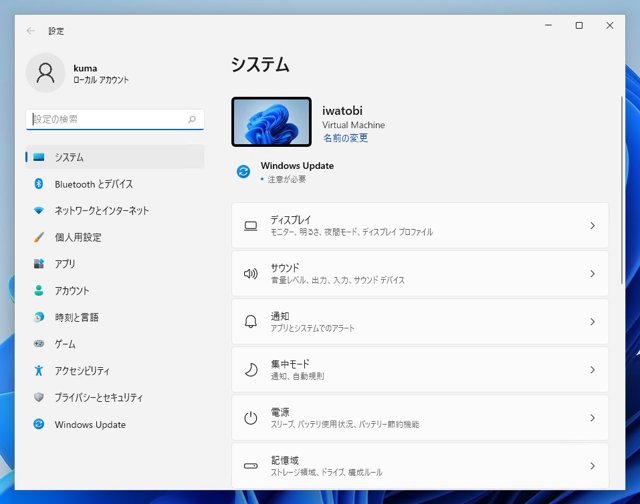Click 通知、自動規則 description text

tap(297, 376)
